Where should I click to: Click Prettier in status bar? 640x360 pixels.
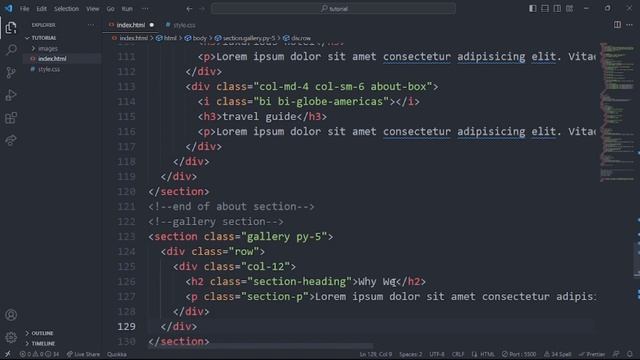point(592,354)
